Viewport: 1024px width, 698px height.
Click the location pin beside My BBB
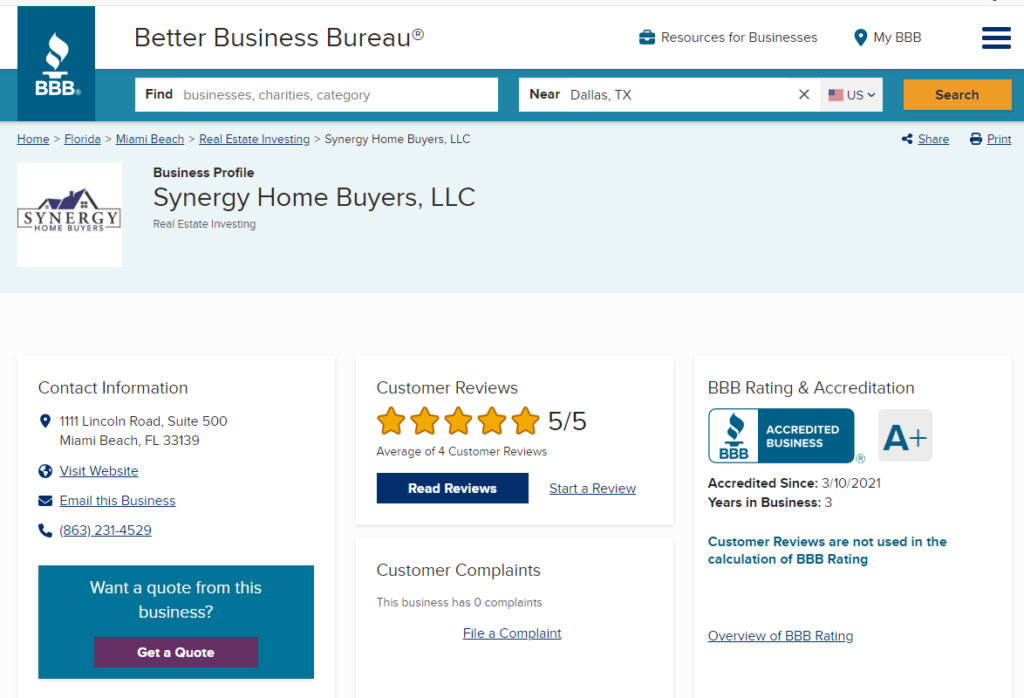tap(861, 38)
